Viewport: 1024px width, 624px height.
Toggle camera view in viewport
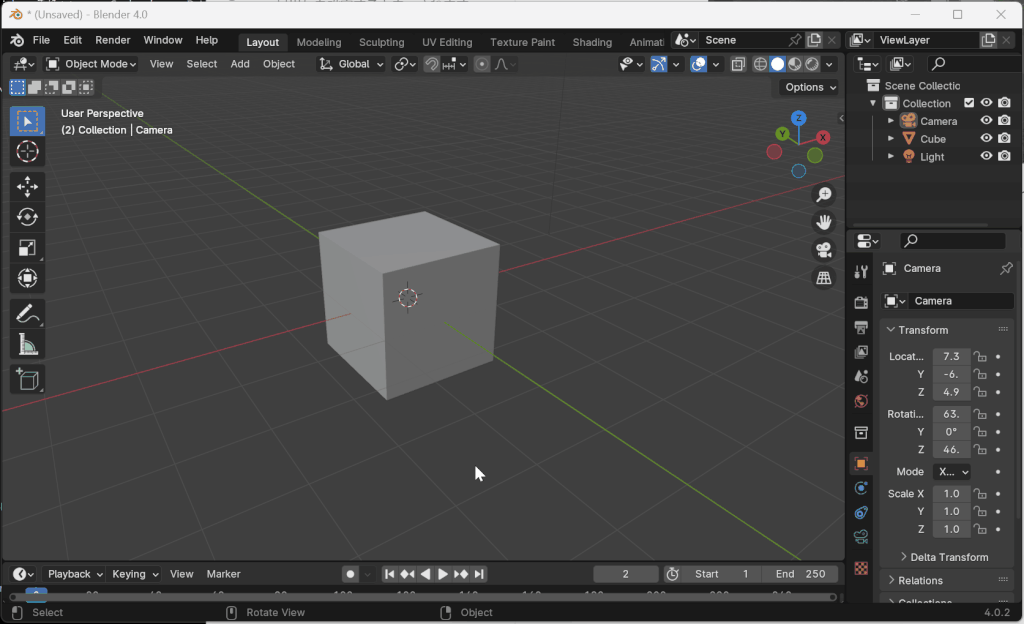pos(824,250)
